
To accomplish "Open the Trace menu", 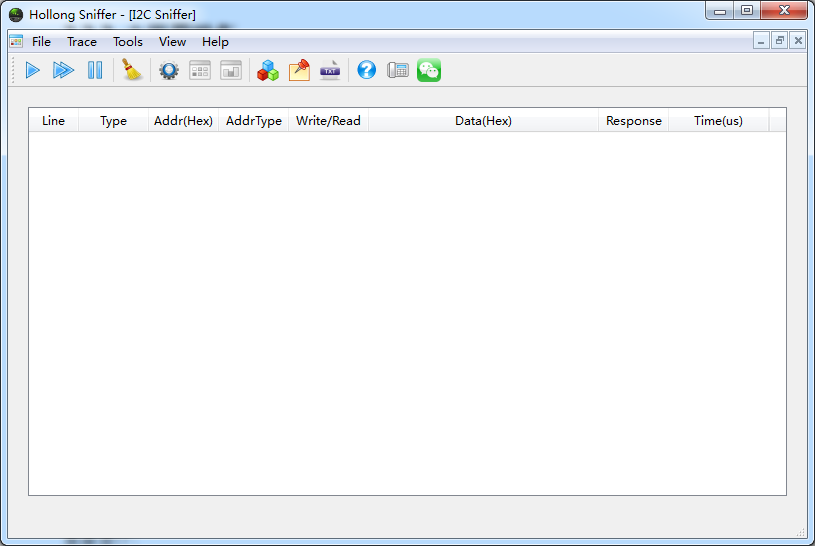I will point(82,42).
